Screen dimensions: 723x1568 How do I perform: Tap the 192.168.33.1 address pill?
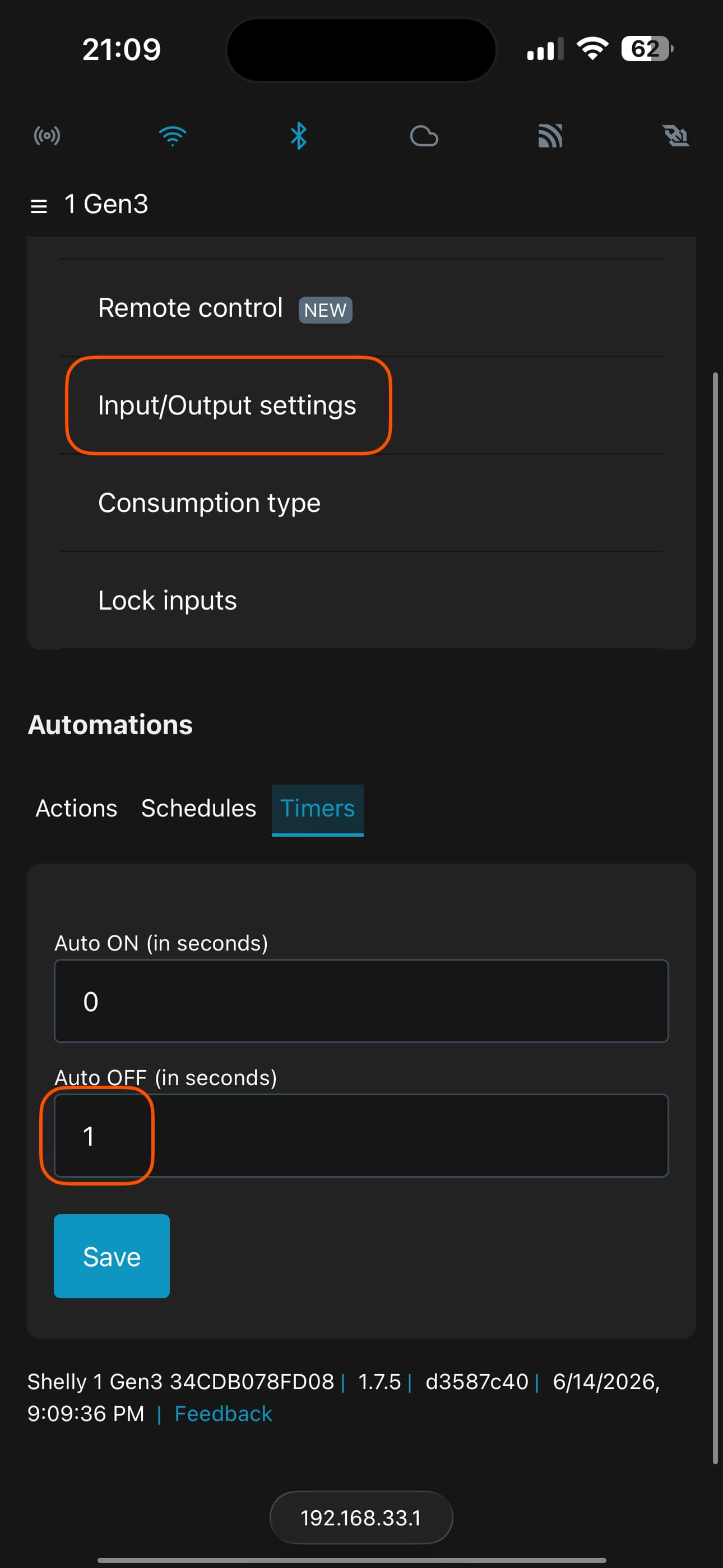click(x=361, y=1518)
